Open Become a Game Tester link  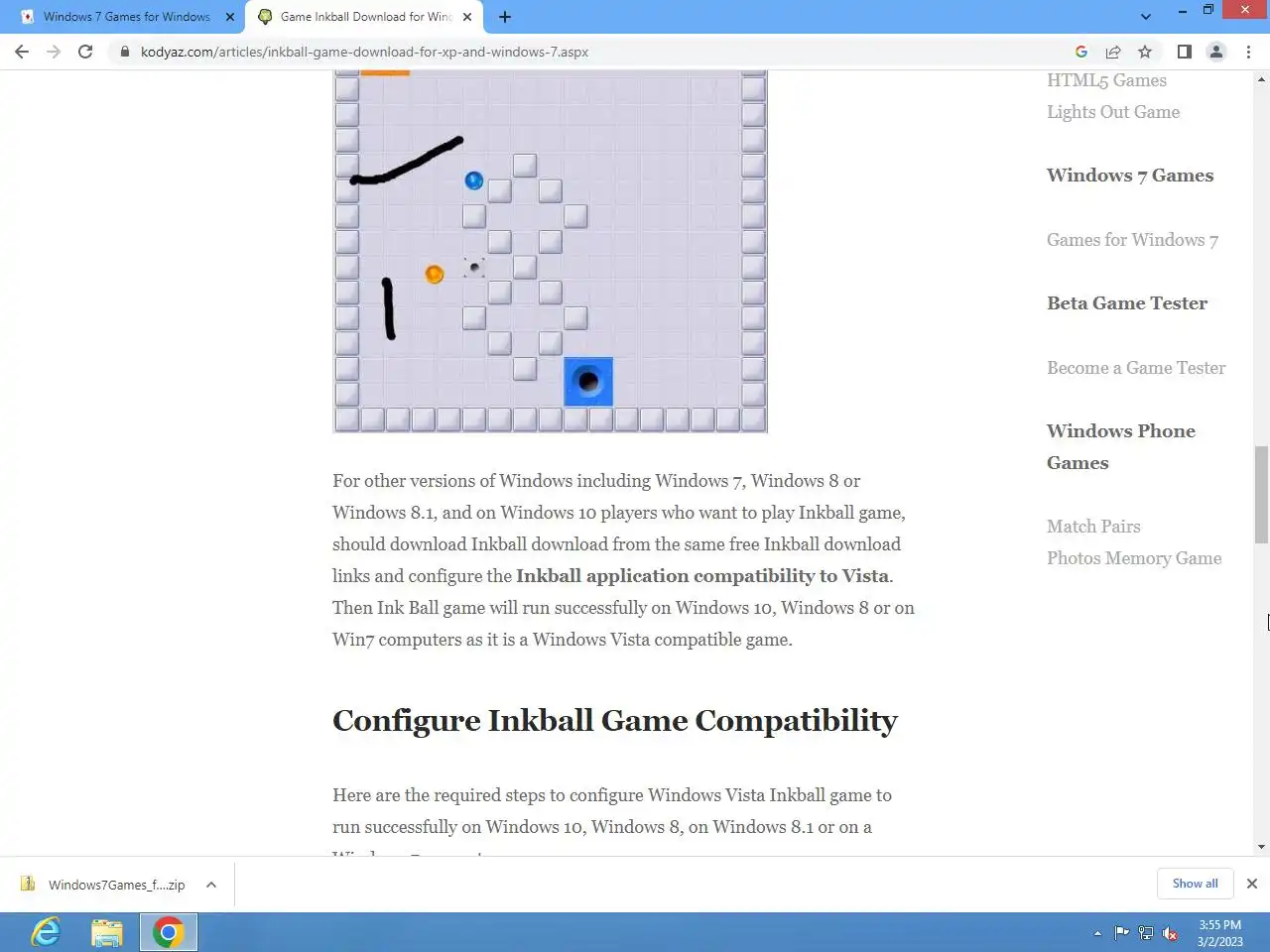[1136, 368]
